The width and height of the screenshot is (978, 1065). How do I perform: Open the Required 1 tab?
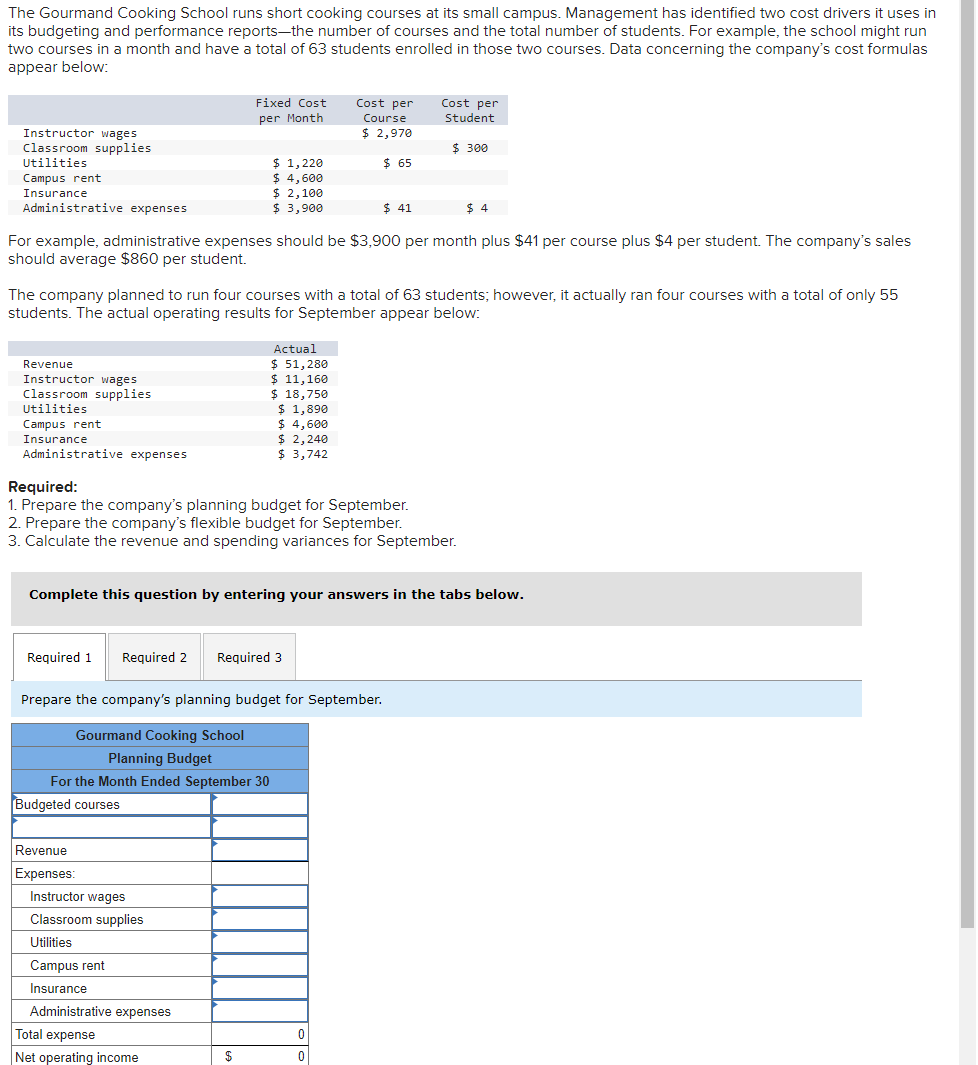tap(59, 657)
